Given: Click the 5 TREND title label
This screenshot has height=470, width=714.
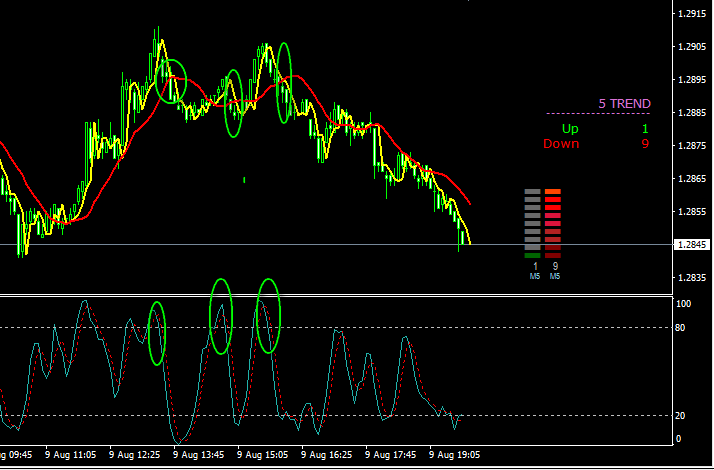Looking at the screenshot, I should tap(624, 103).
